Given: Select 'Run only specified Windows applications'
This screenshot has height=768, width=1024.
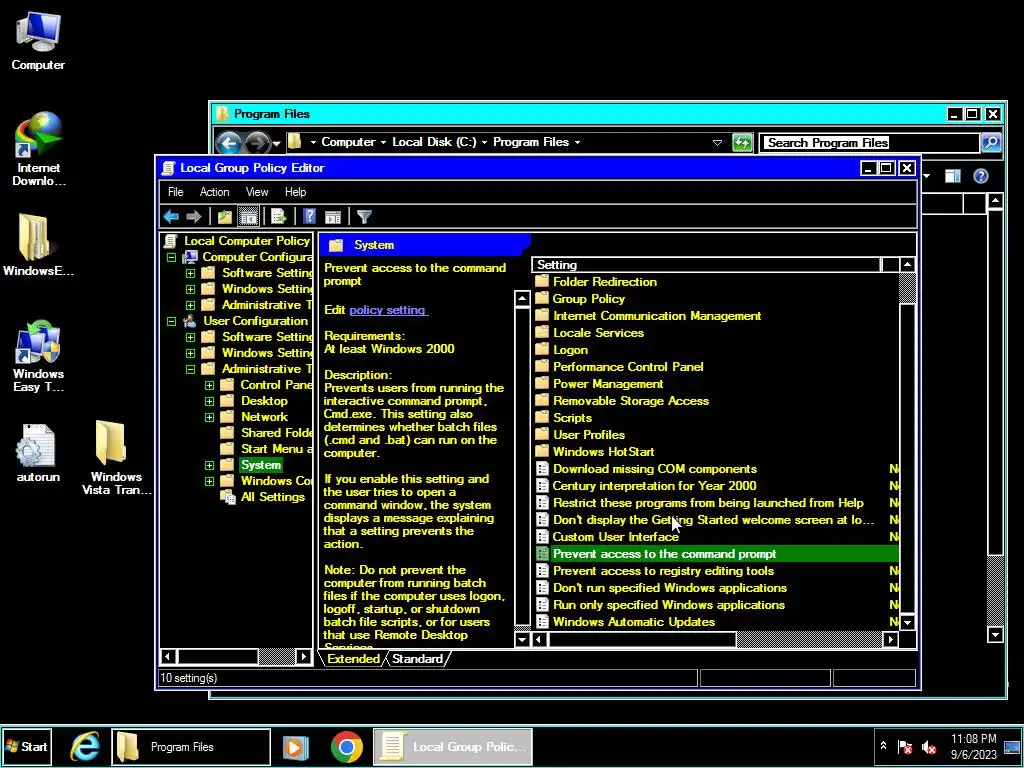Looking at the screenshot, I should coord(669,605).
